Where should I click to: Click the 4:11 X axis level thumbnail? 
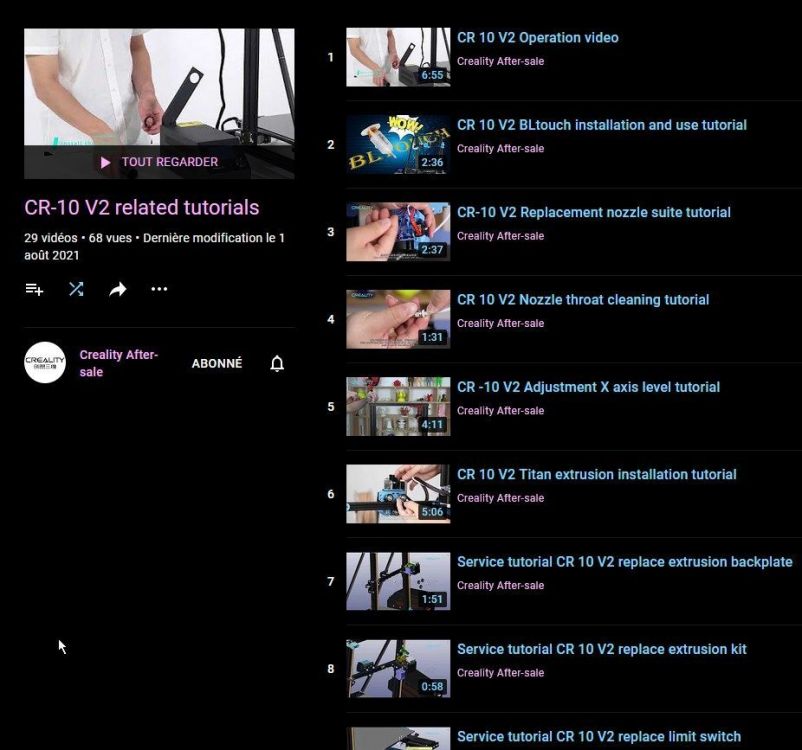pyautogui.click(x=398, y=407)
